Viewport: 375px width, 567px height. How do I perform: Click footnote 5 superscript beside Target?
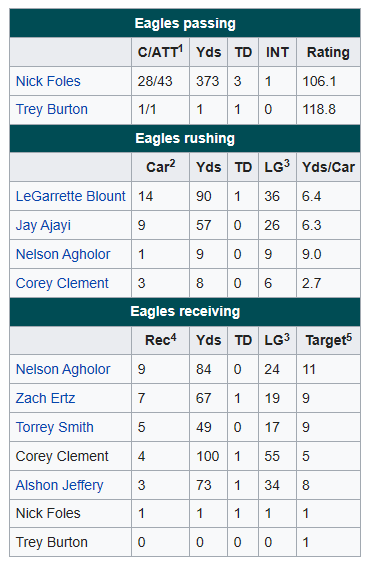click(x=349, y=337)
